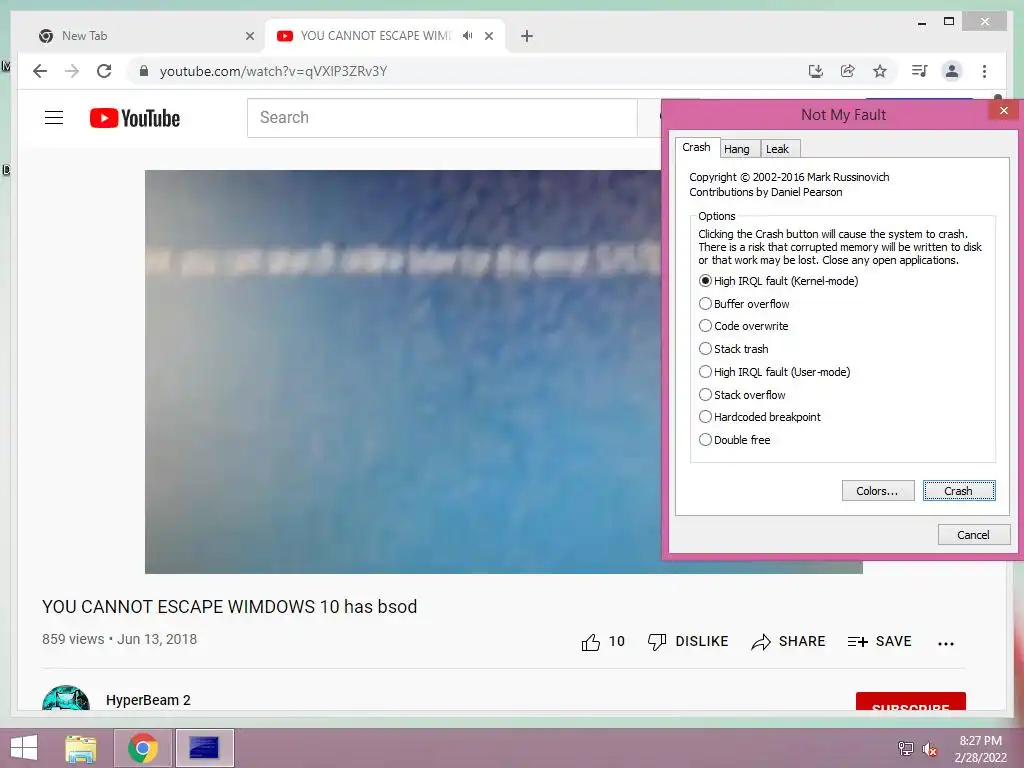Select the Hardcoded breakpoint option
The height and width of the screenshot is (768, 1024).
pos(760,417)
